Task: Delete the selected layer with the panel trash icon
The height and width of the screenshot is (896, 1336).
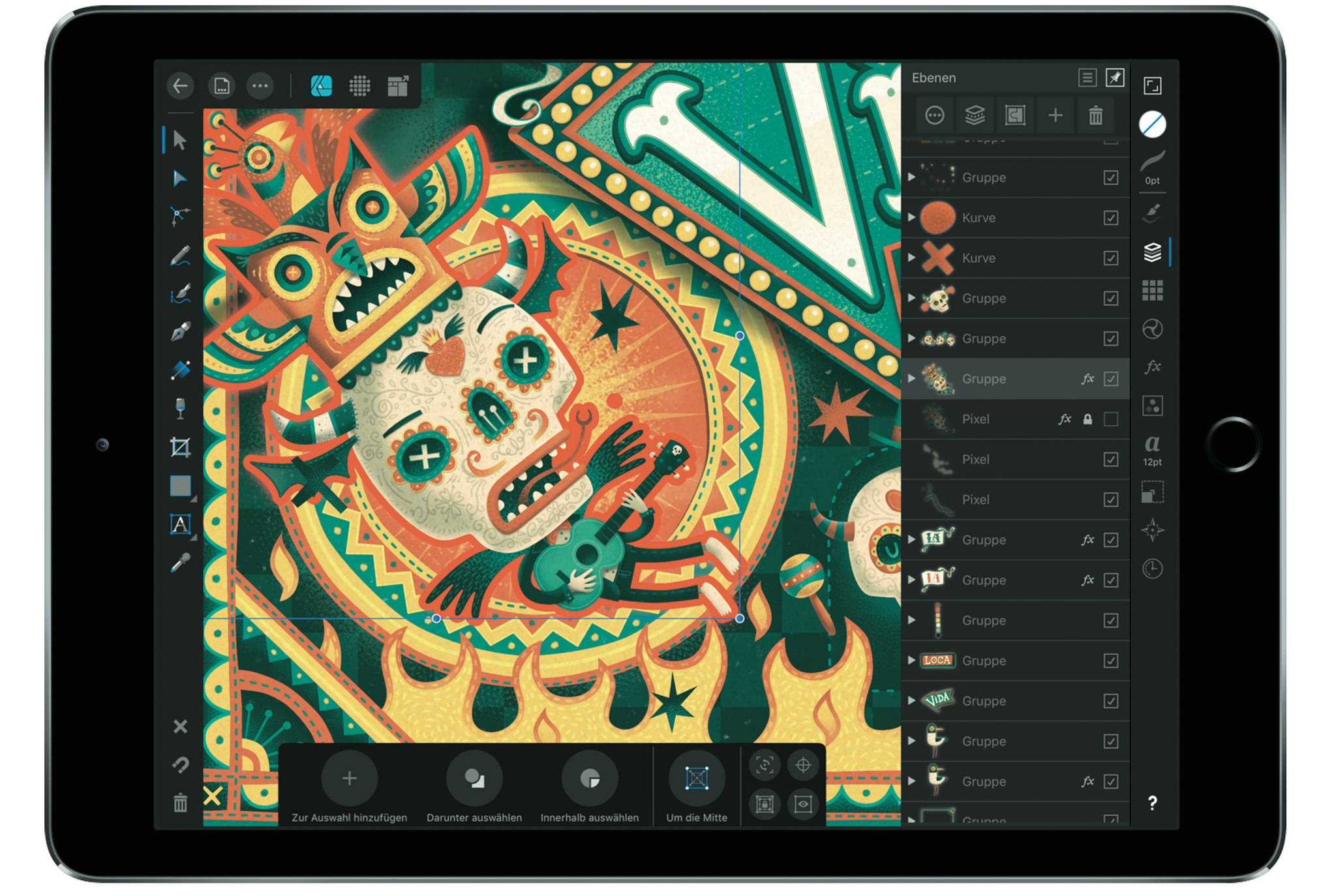Action: [1095, 116]
